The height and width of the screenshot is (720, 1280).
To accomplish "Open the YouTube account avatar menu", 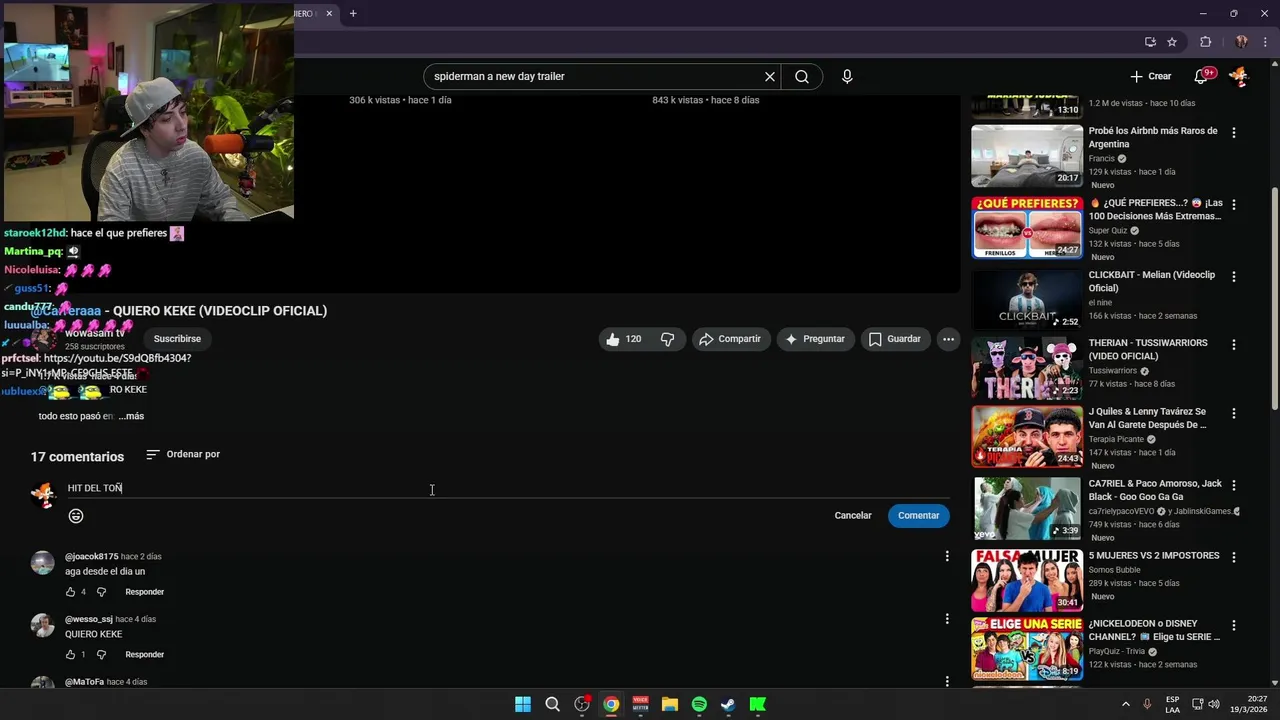I will [1238, 76].
